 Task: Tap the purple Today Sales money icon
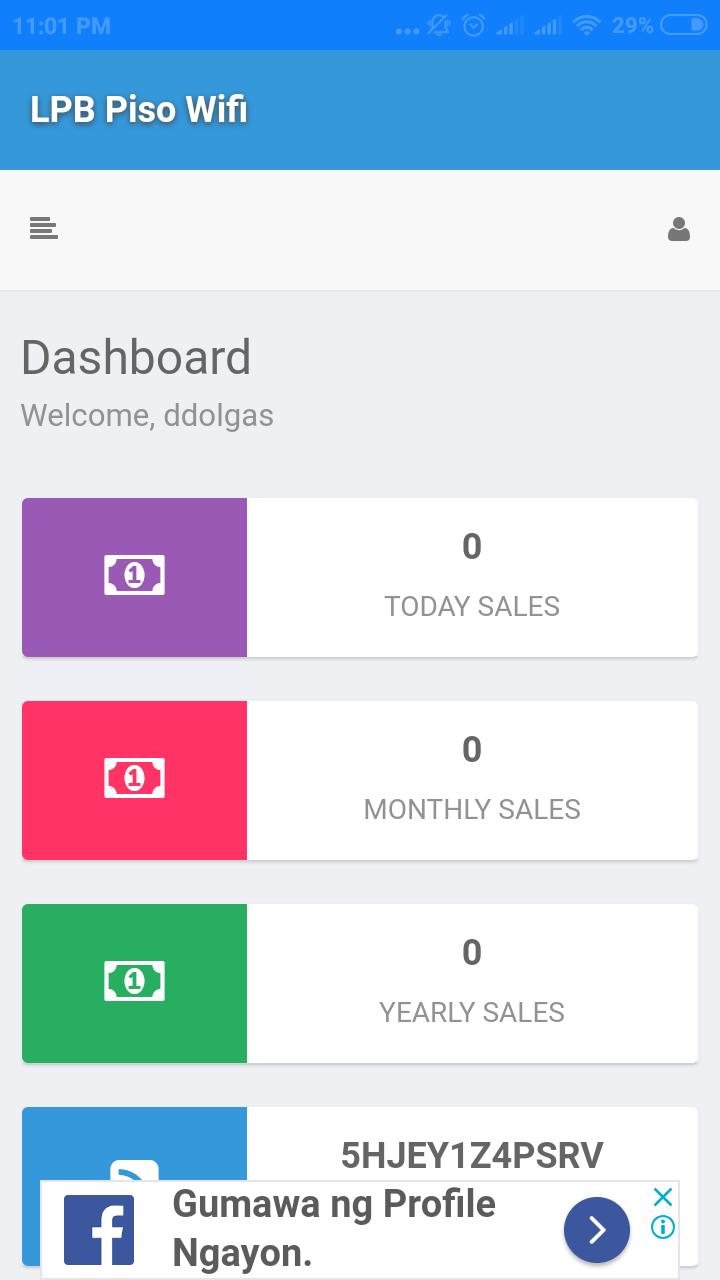click(134, 576)
